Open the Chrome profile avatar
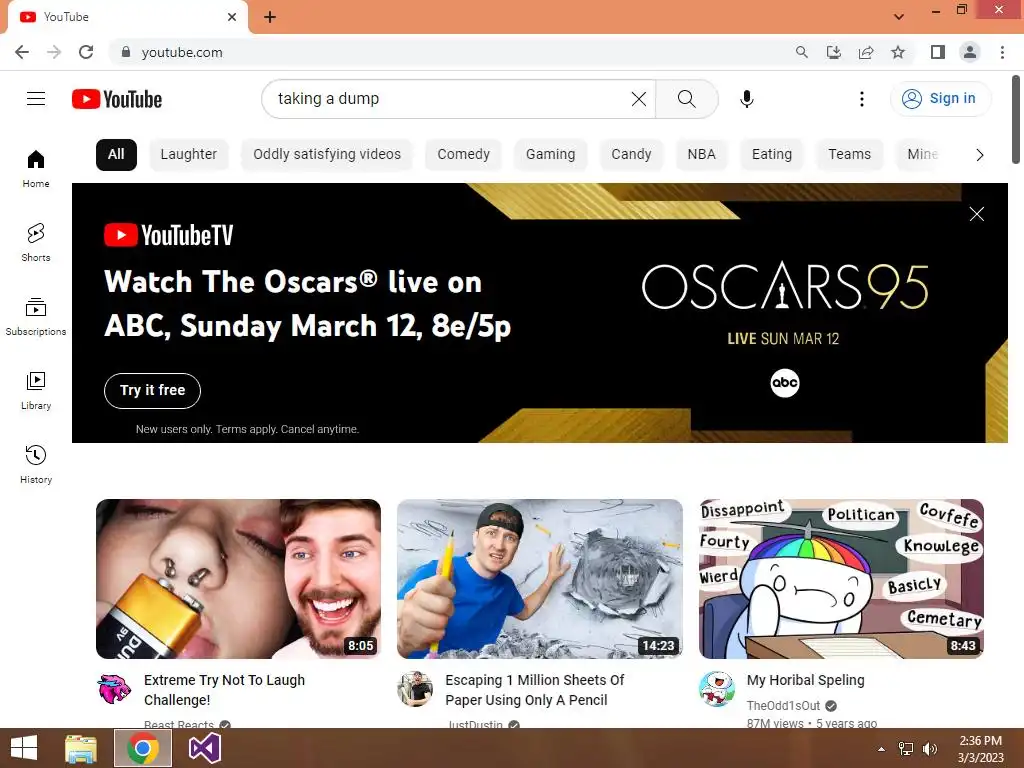The width and height of the screenshot is (1024, 768). tap(970, 52)
